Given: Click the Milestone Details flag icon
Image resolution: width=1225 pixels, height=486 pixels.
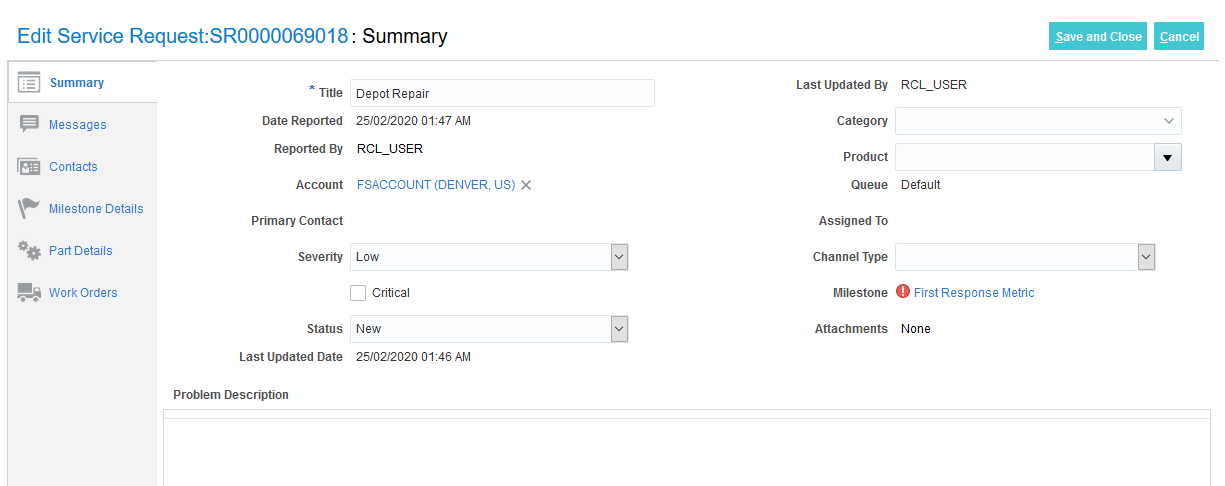Looking at the screenshot, I should click(x=29, y=209).
